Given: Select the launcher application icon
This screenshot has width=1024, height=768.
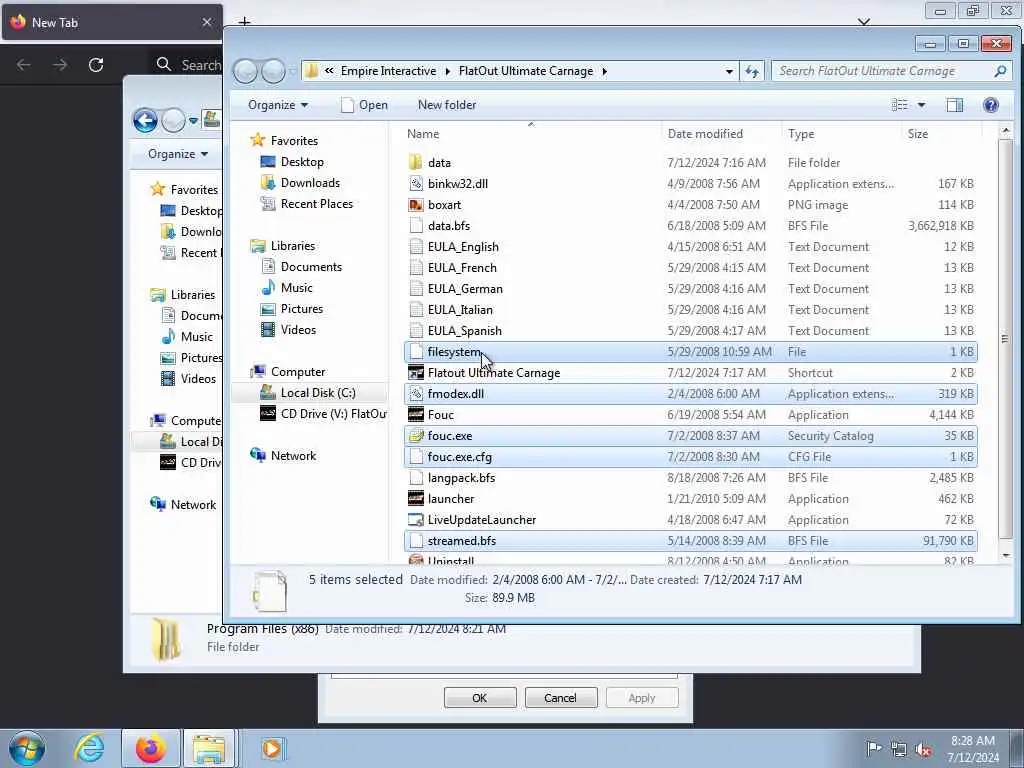Looking at the screenshot, I should tap(415, 498).
